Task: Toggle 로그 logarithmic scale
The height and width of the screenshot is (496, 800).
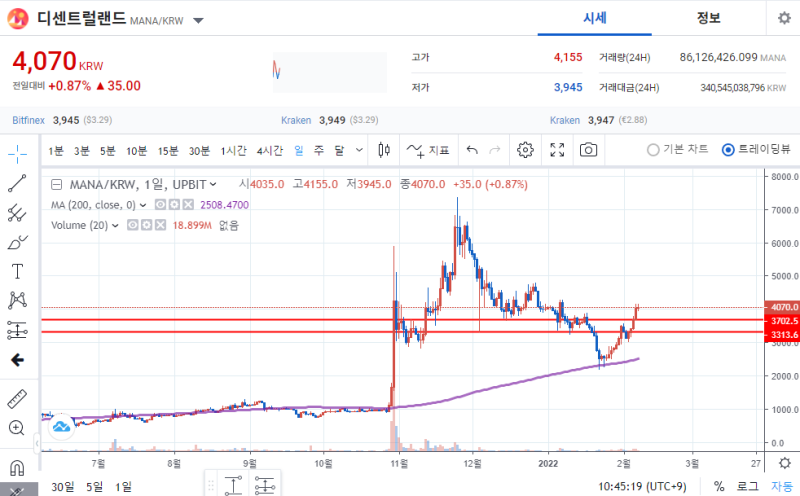Action: (747, 486)
